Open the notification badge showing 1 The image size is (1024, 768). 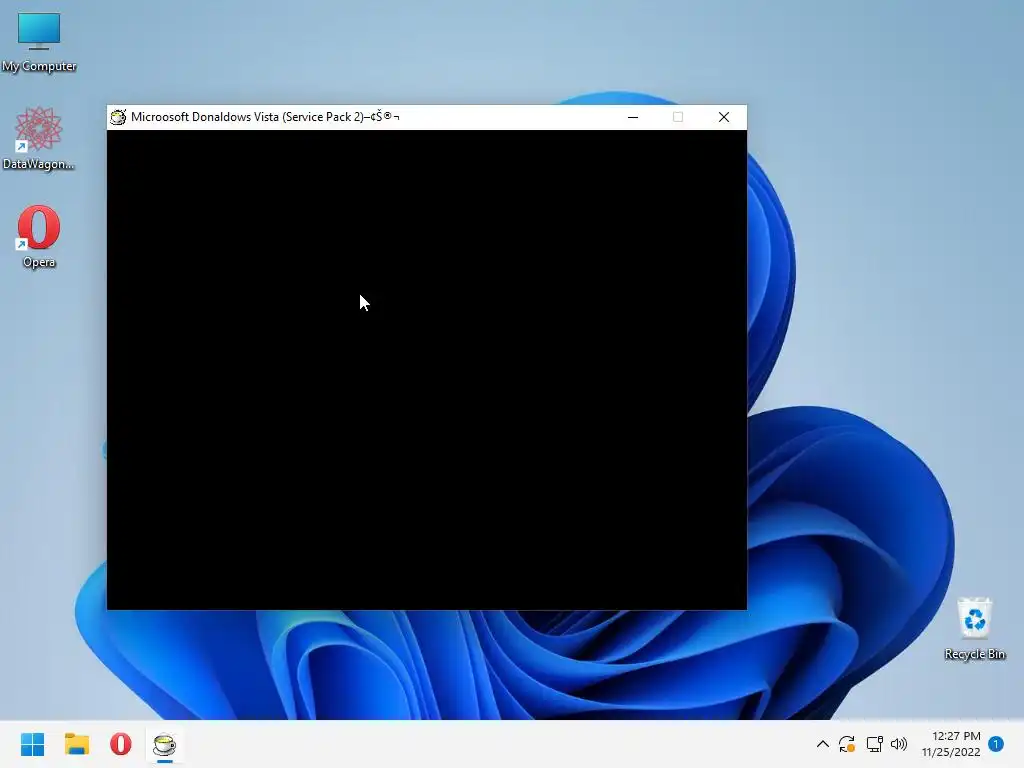point(996,744)
